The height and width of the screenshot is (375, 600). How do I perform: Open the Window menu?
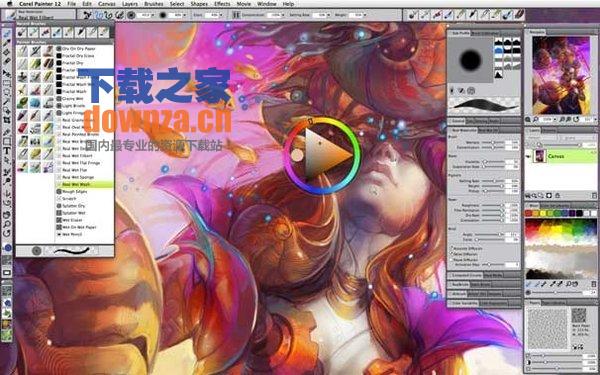[x=267, y=4]
